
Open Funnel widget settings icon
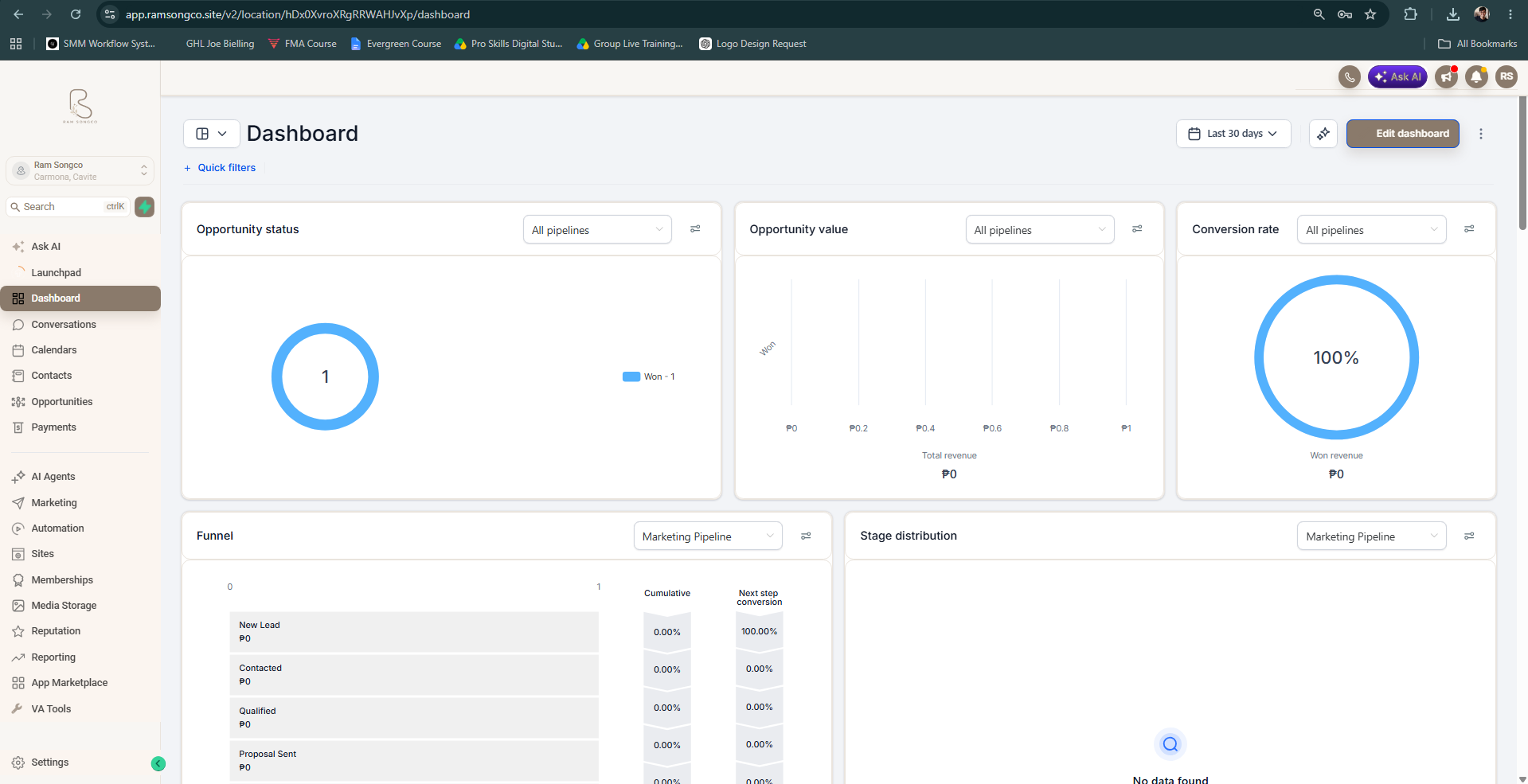point(806,536)
